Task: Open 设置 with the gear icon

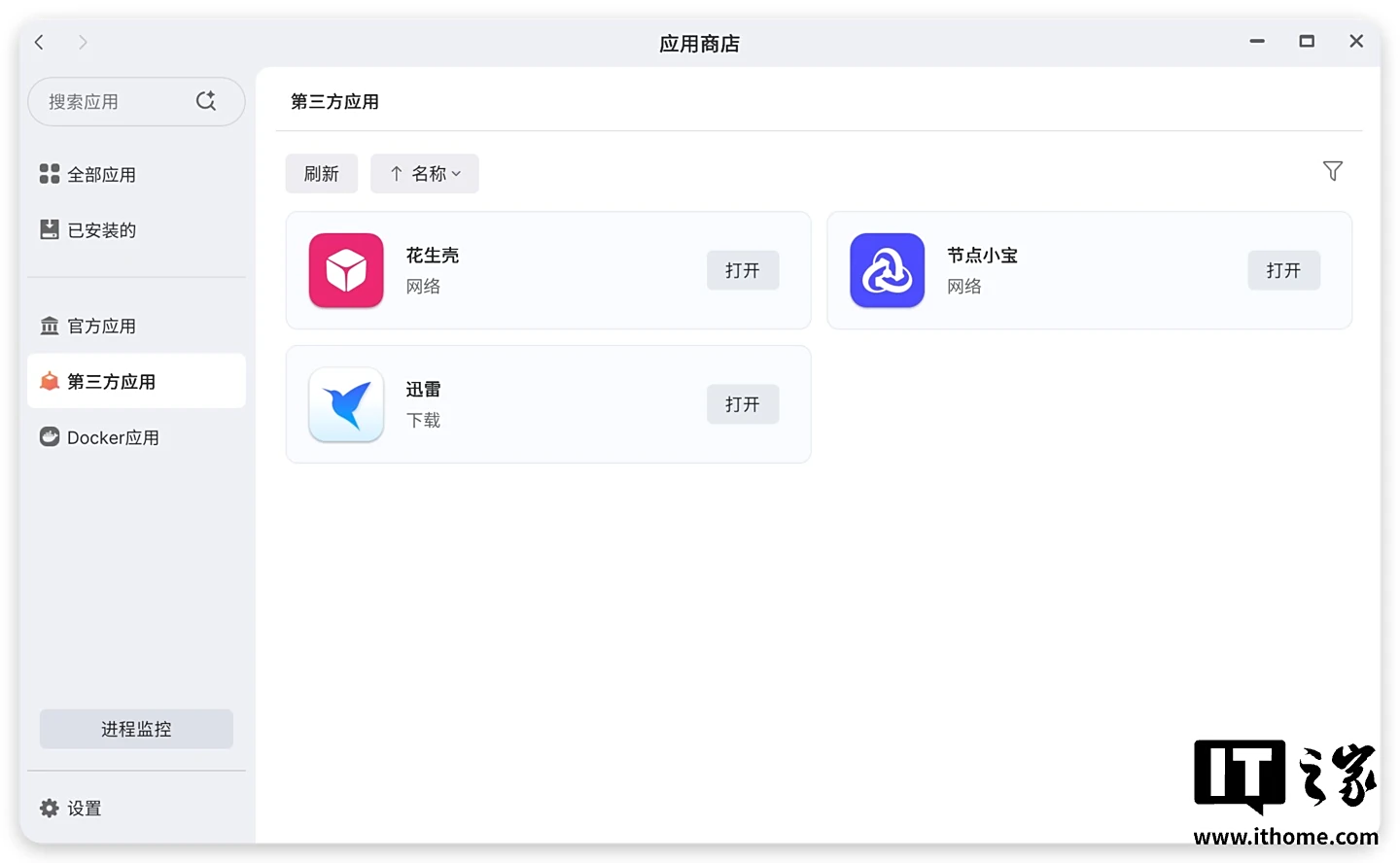Action: [50, 808]
